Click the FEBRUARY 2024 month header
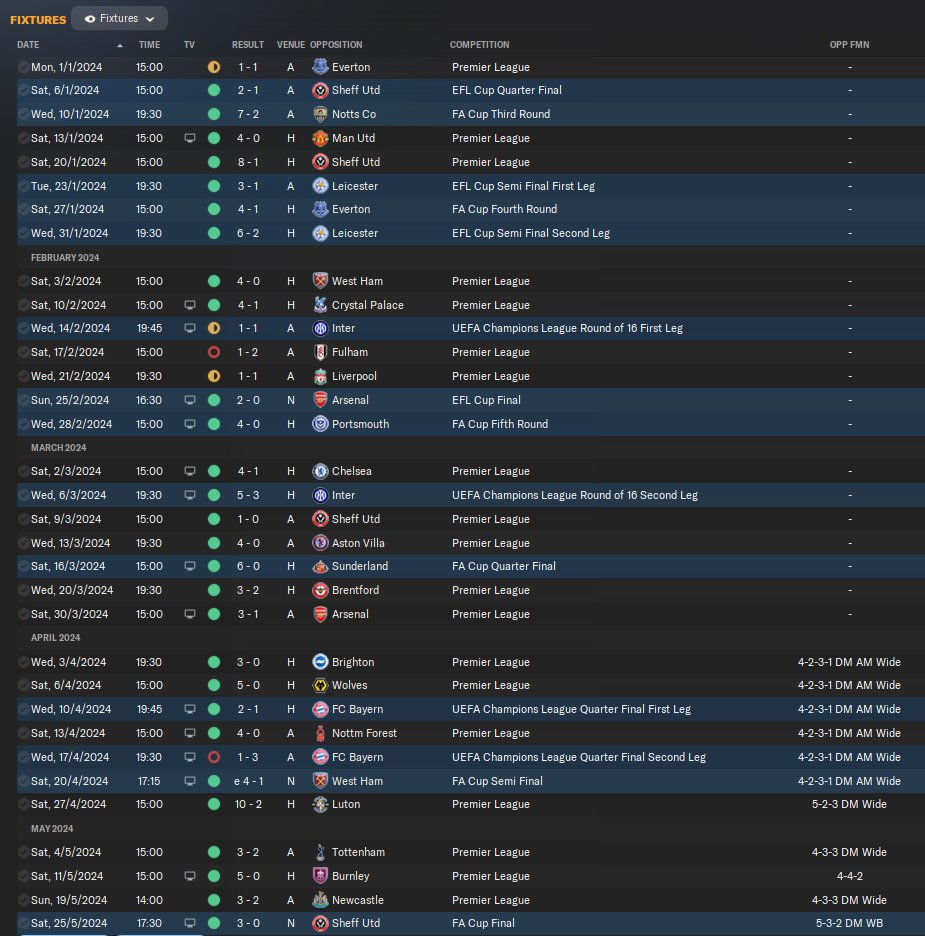 pyautogui.click(x=65, y=258)
